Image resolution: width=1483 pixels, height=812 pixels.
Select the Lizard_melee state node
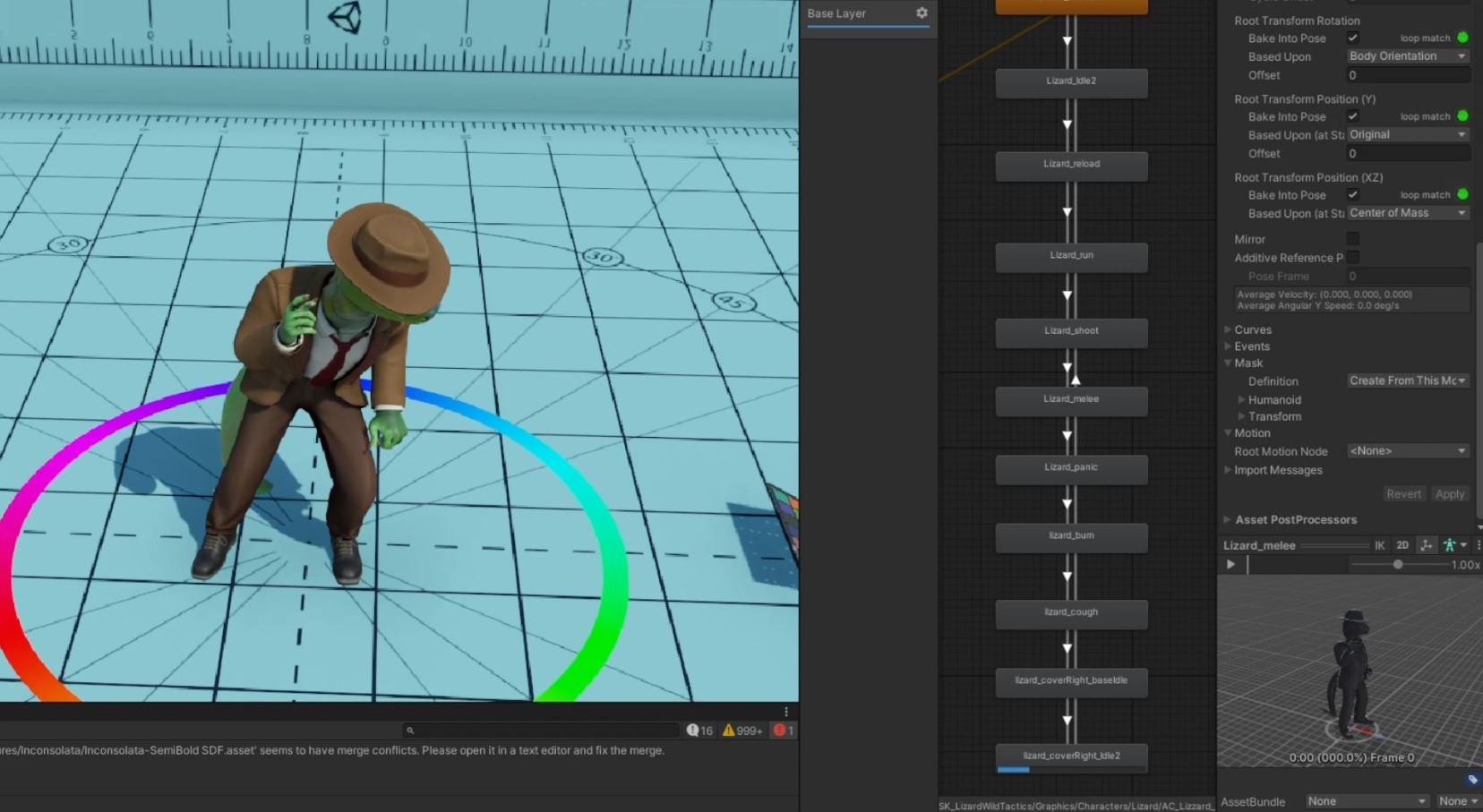click(x=1071, y=400)
